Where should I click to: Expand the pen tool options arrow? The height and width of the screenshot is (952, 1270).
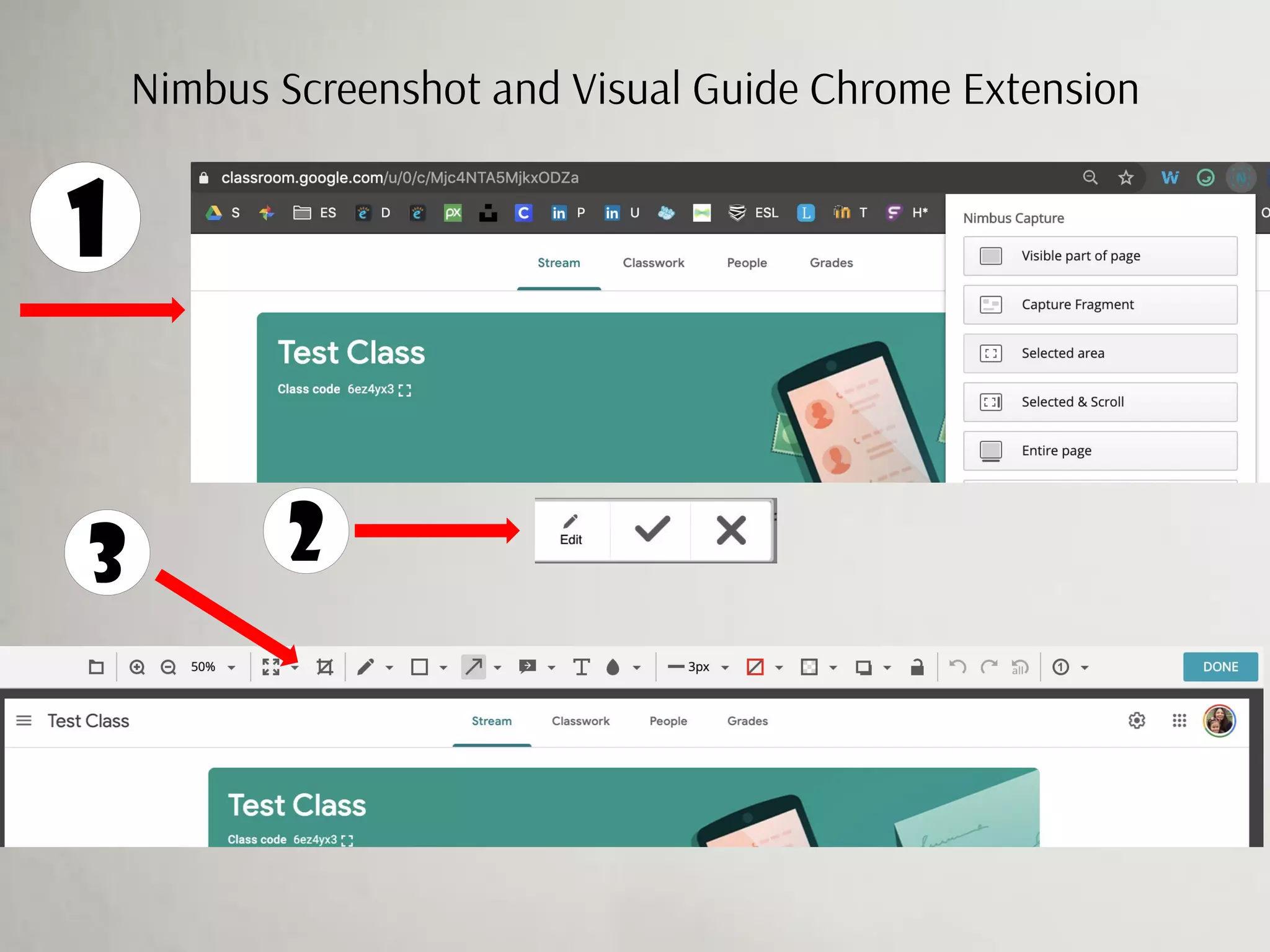(389, 668)
